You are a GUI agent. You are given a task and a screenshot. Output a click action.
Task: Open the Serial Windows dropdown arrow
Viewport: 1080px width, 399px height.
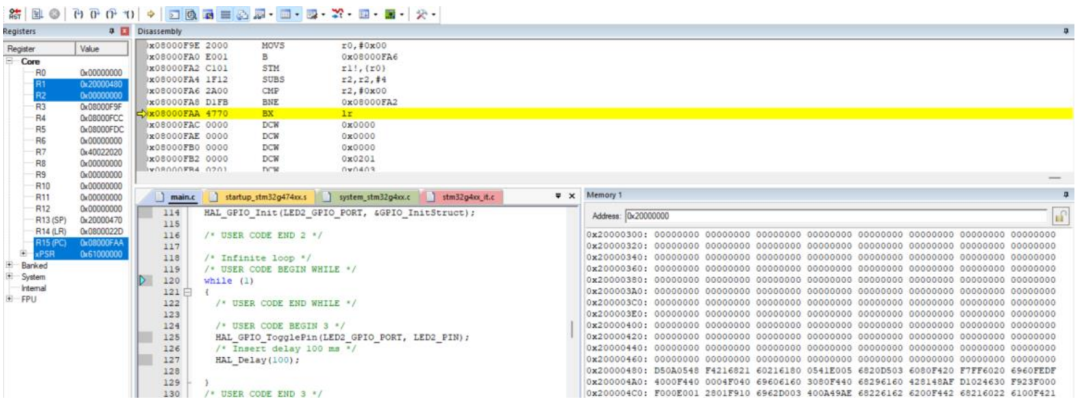click(x=323, y=13)
